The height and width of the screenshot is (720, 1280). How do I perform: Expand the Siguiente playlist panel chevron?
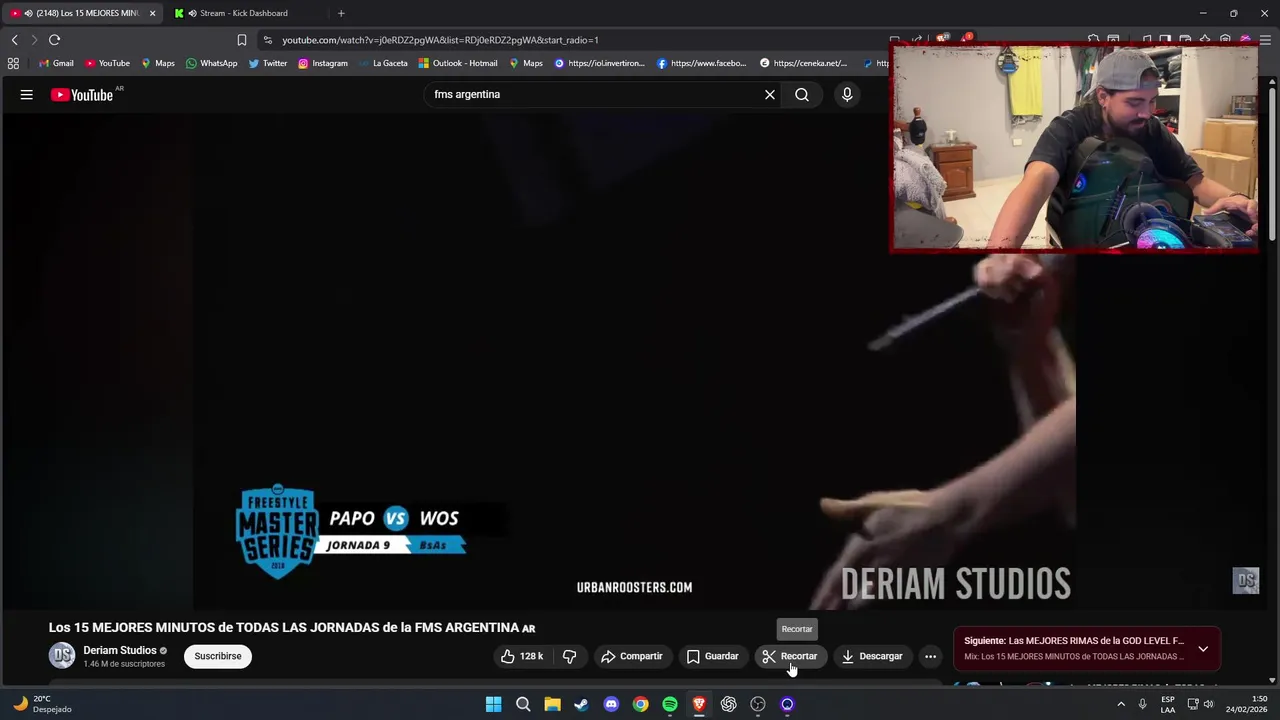tap(1203, 649)
